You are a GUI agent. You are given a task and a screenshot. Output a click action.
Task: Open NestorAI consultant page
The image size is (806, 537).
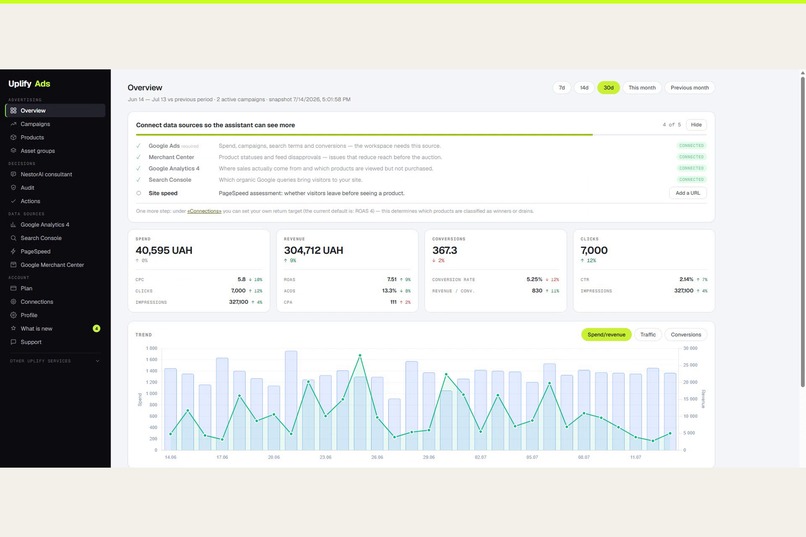tap(56, 174)
